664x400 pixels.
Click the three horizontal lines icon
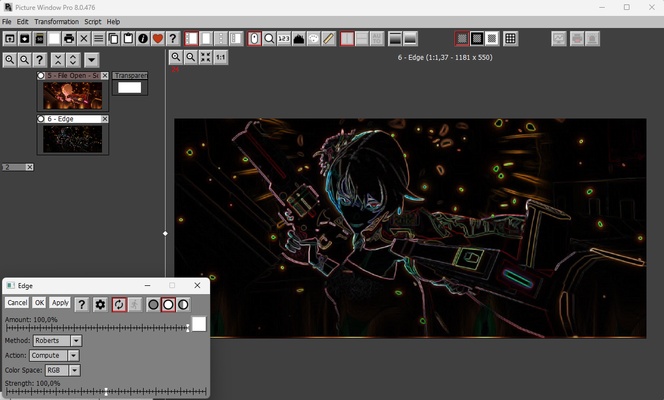coord(99,39)
